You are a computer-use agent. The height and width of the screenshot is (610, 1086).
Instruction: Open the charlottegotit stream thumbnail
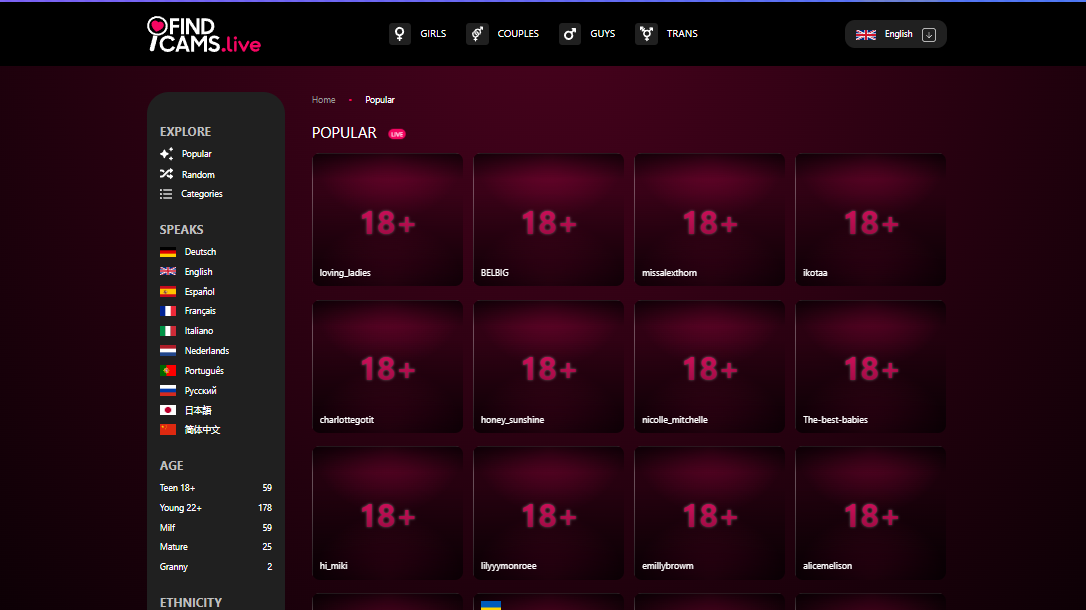point(387,367)
